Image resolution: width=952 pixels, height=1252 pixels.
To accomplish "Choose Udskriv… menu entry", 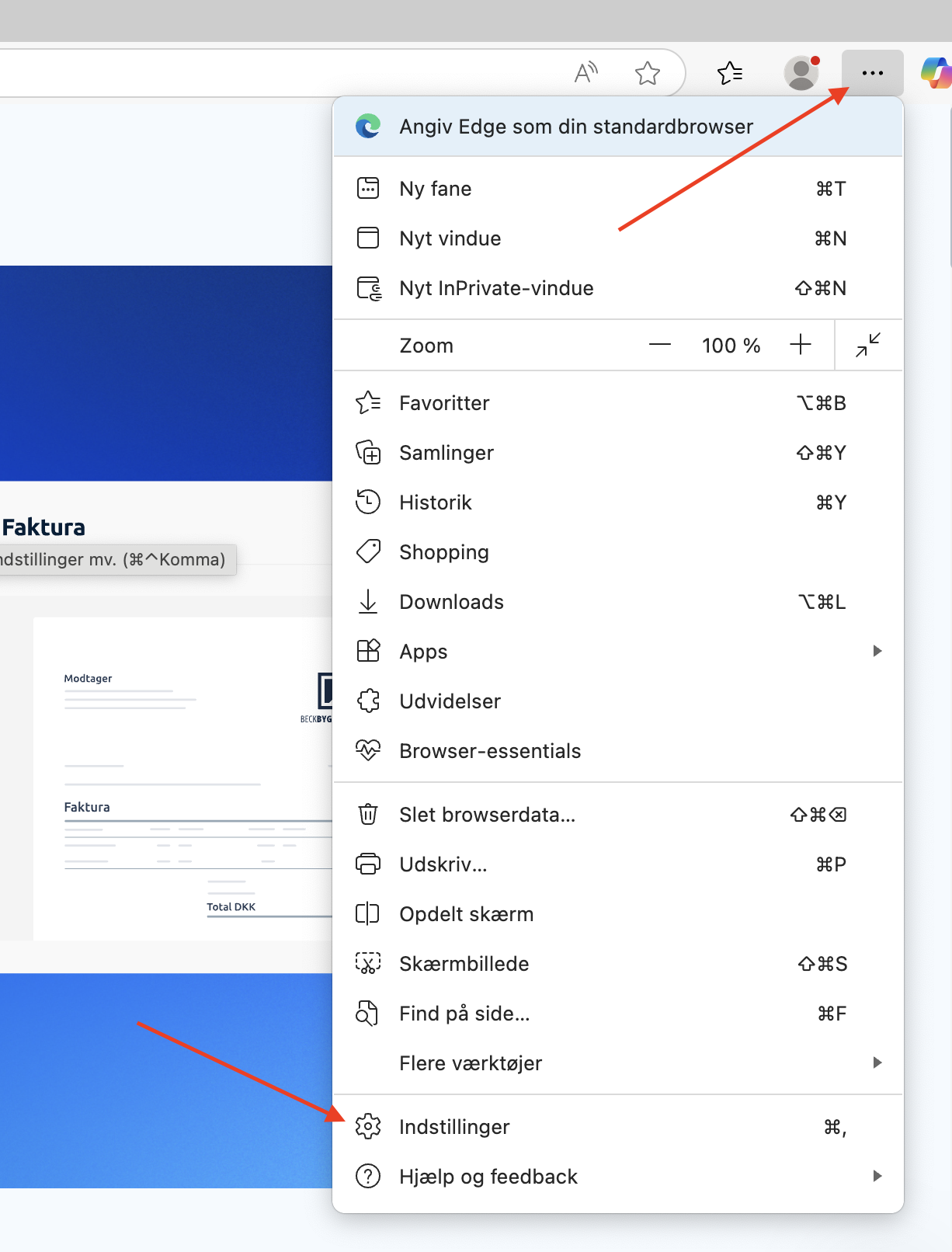I will point(618,864).
